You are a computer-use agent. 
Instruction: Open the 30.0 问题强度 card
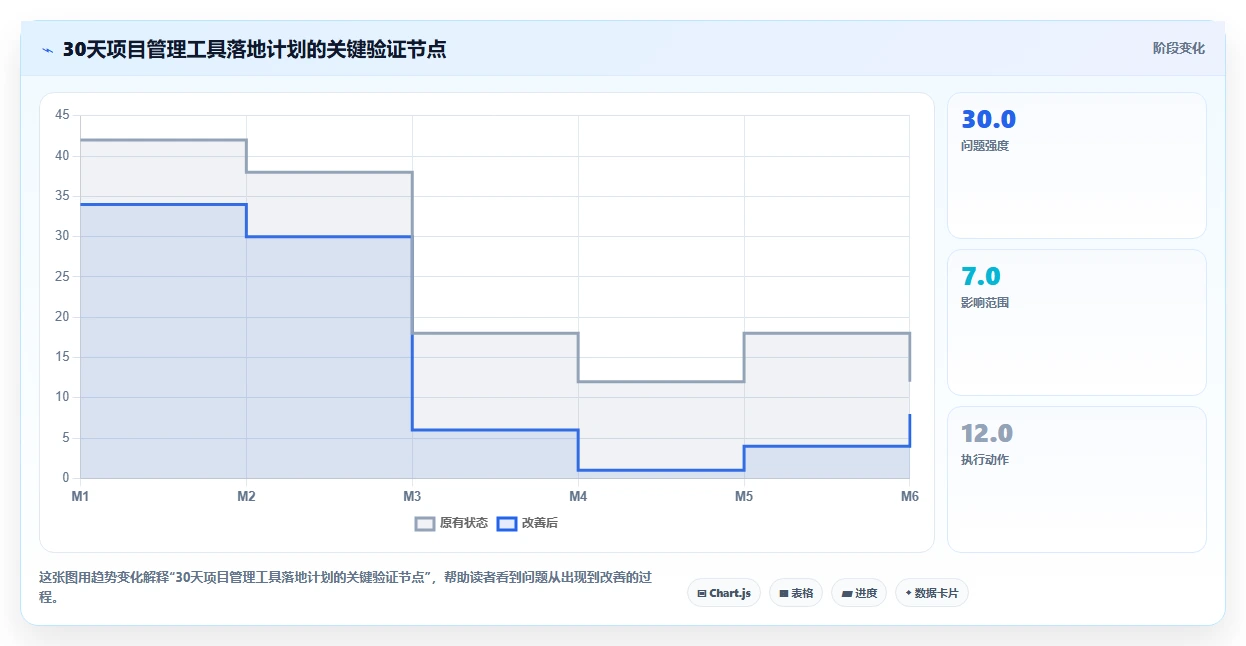pyautogui.click(x=1077, y=165)
